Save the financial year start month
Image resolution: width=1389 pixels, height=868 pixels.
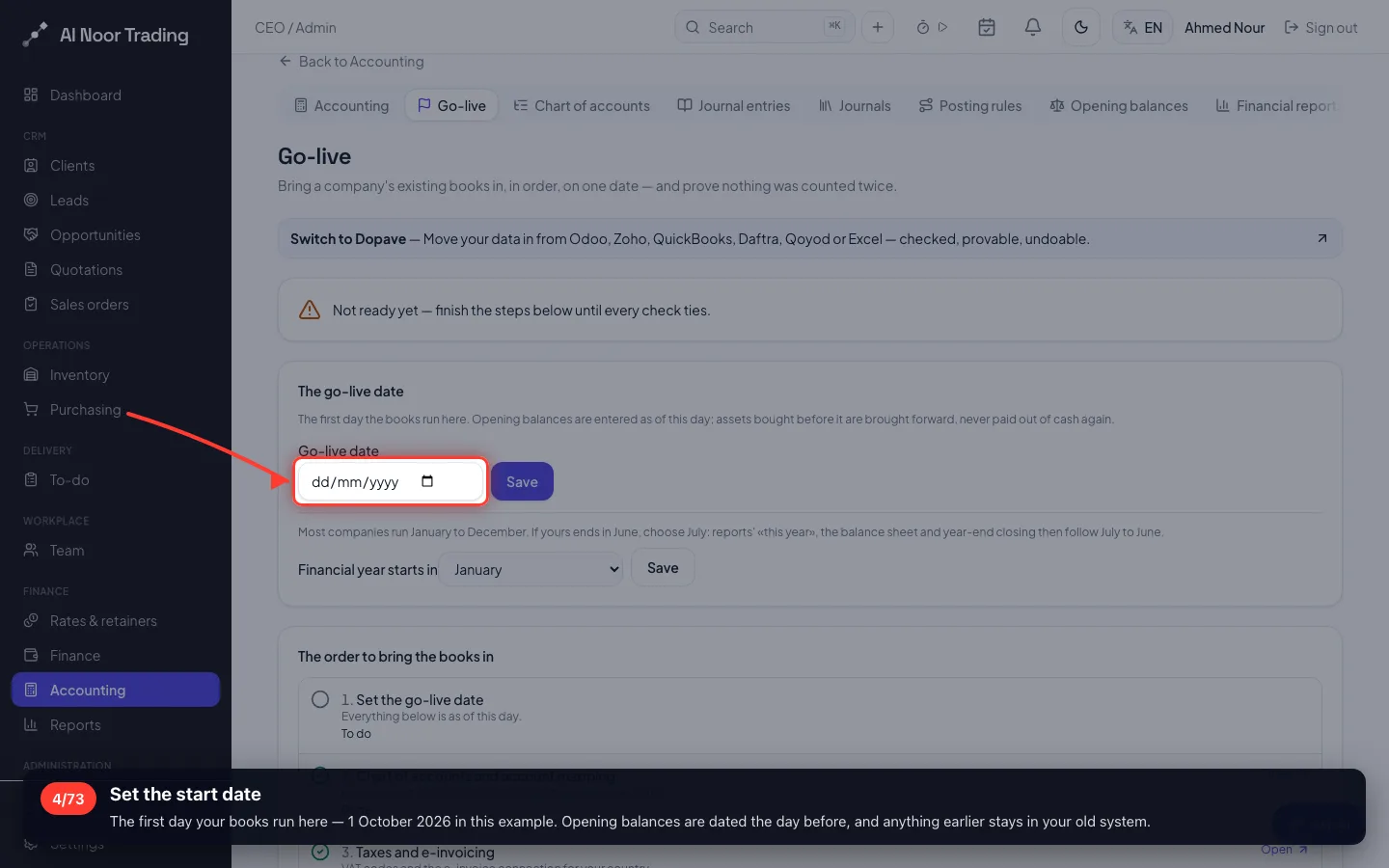tap(663, 567)
